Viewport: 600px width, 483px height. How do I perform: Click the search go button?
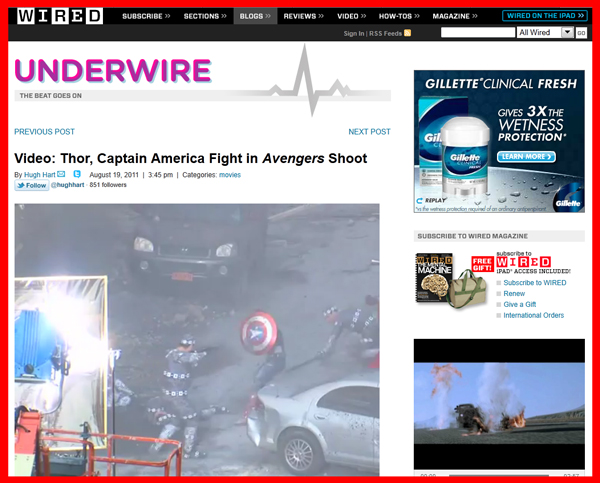(581, 33)
